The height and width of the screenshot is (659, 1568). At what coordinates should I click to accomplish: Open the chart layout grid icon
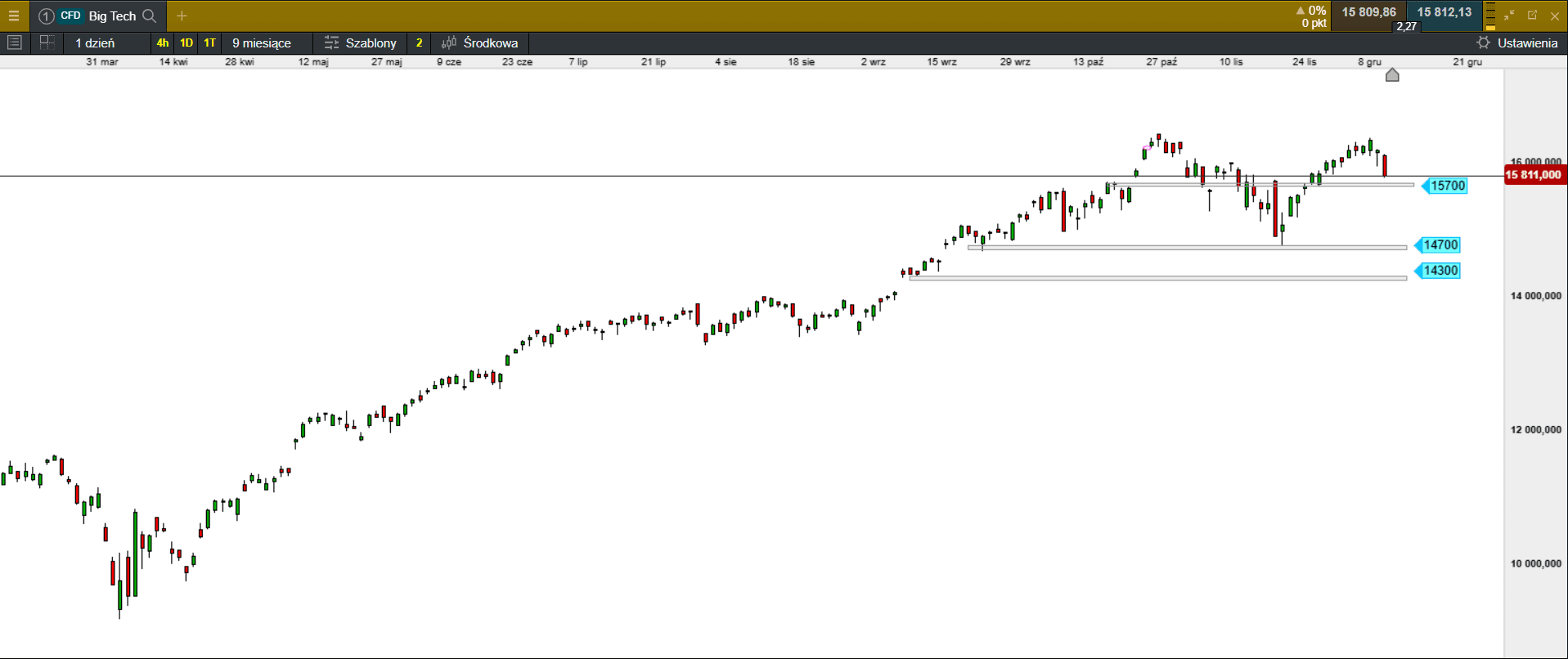(47, 43)
